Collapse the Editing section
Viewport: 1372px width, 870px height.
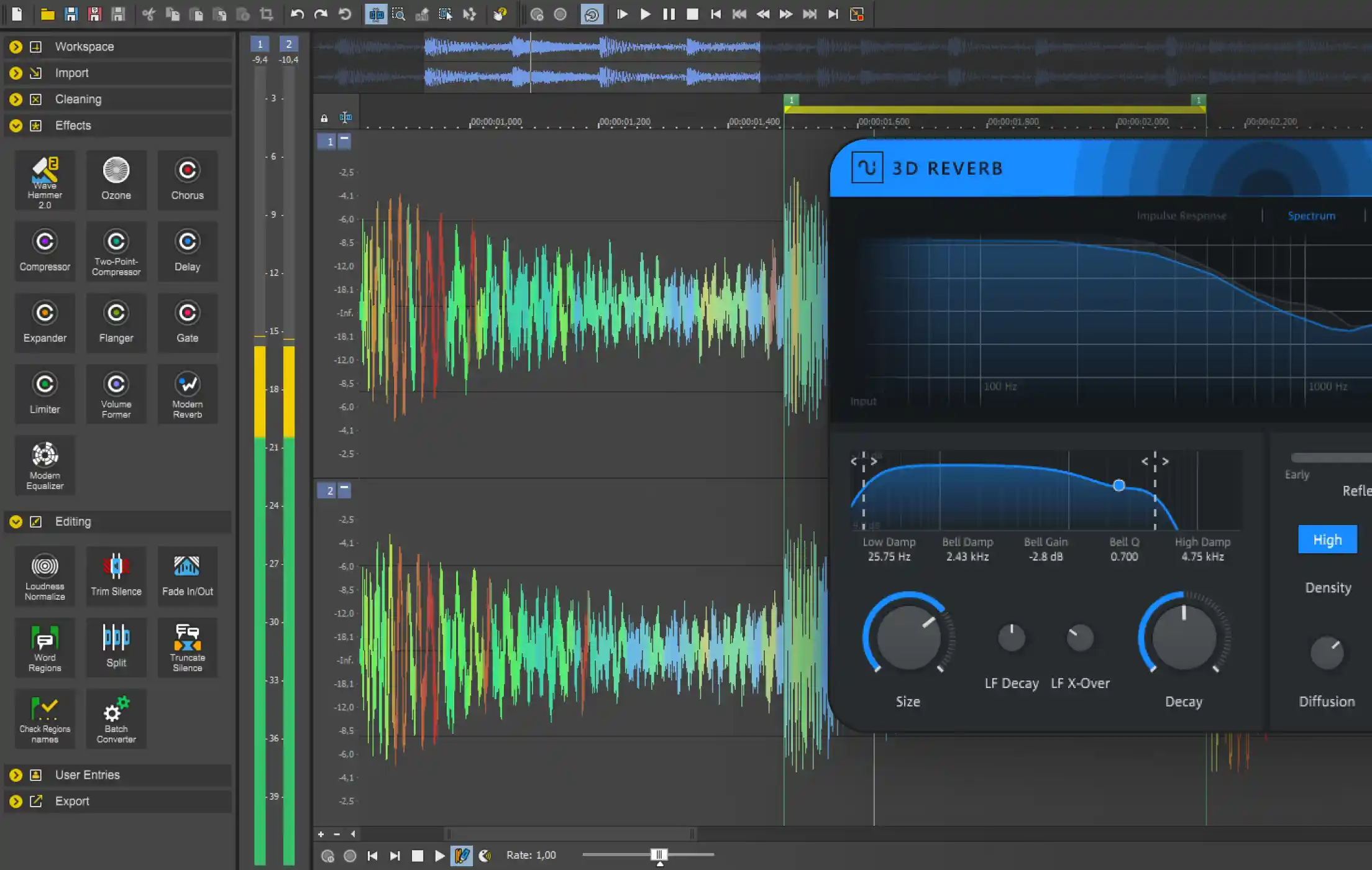click(x=16, y=522)
